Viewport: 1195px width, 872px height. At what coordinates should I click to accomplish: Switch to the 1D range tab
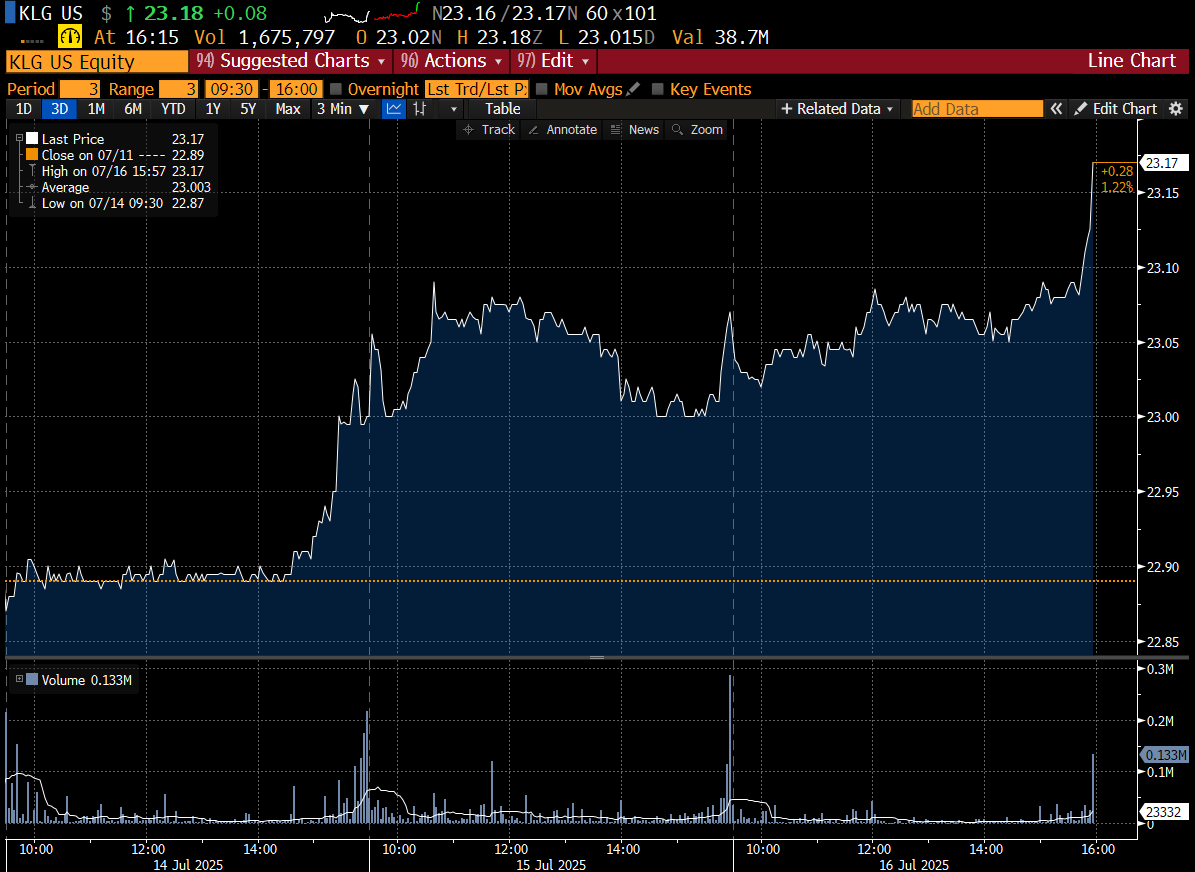coord(24,109)
